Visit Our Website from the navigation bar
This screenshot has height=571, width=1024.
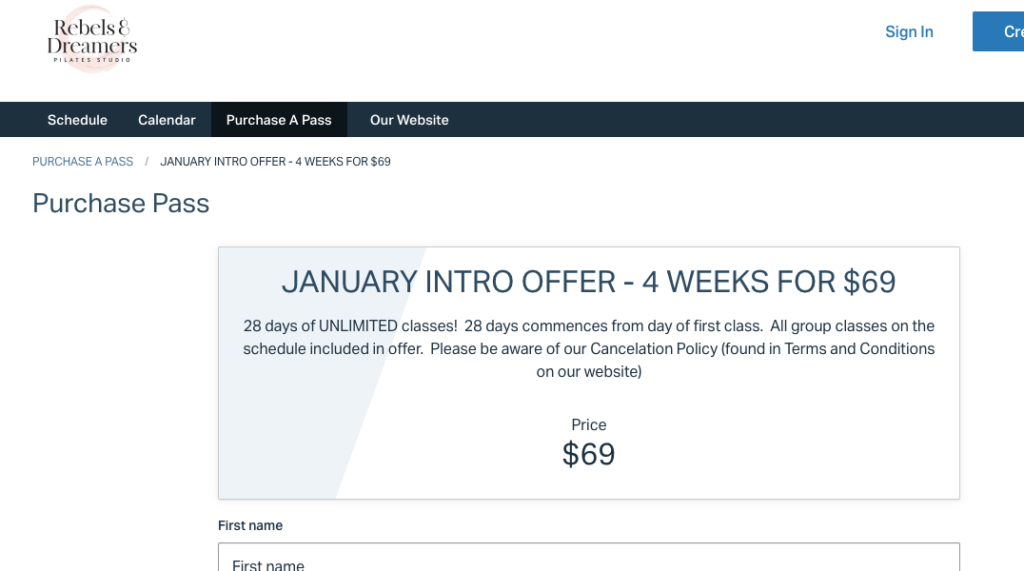(x=409, y=120)
